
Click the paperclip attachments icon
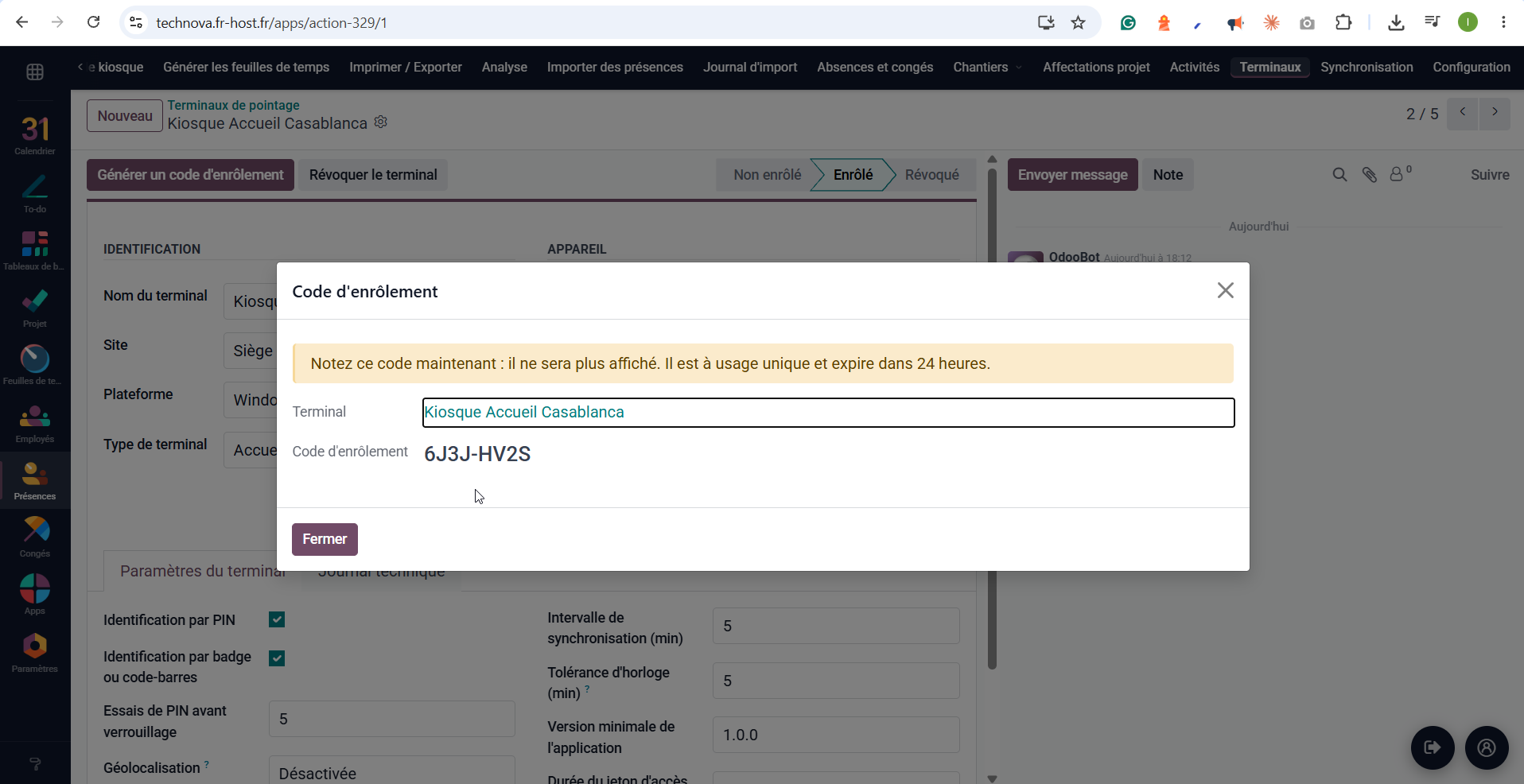point(1369,175)
